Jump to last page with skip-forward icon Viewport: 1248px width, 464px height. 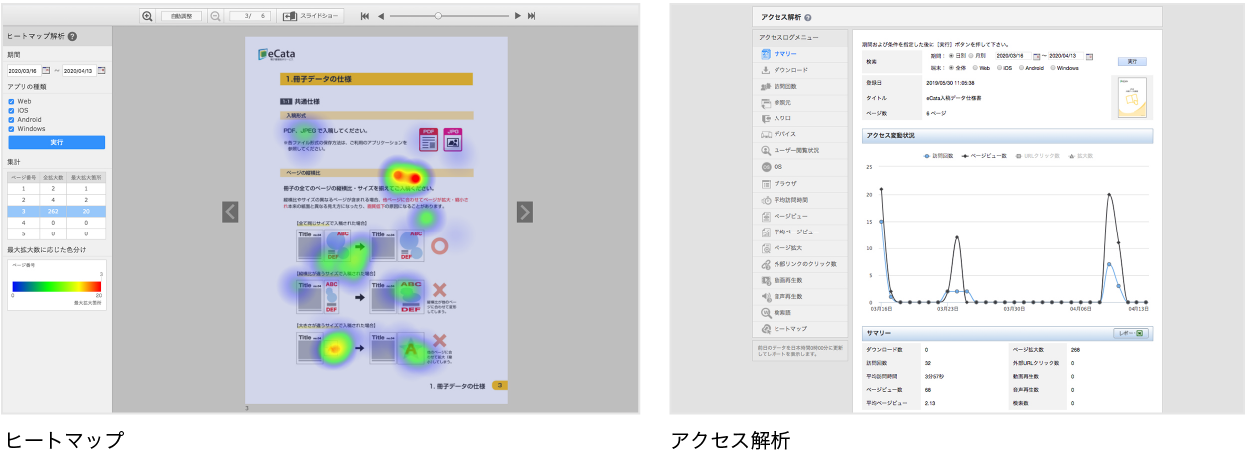[x=531, y=16]
